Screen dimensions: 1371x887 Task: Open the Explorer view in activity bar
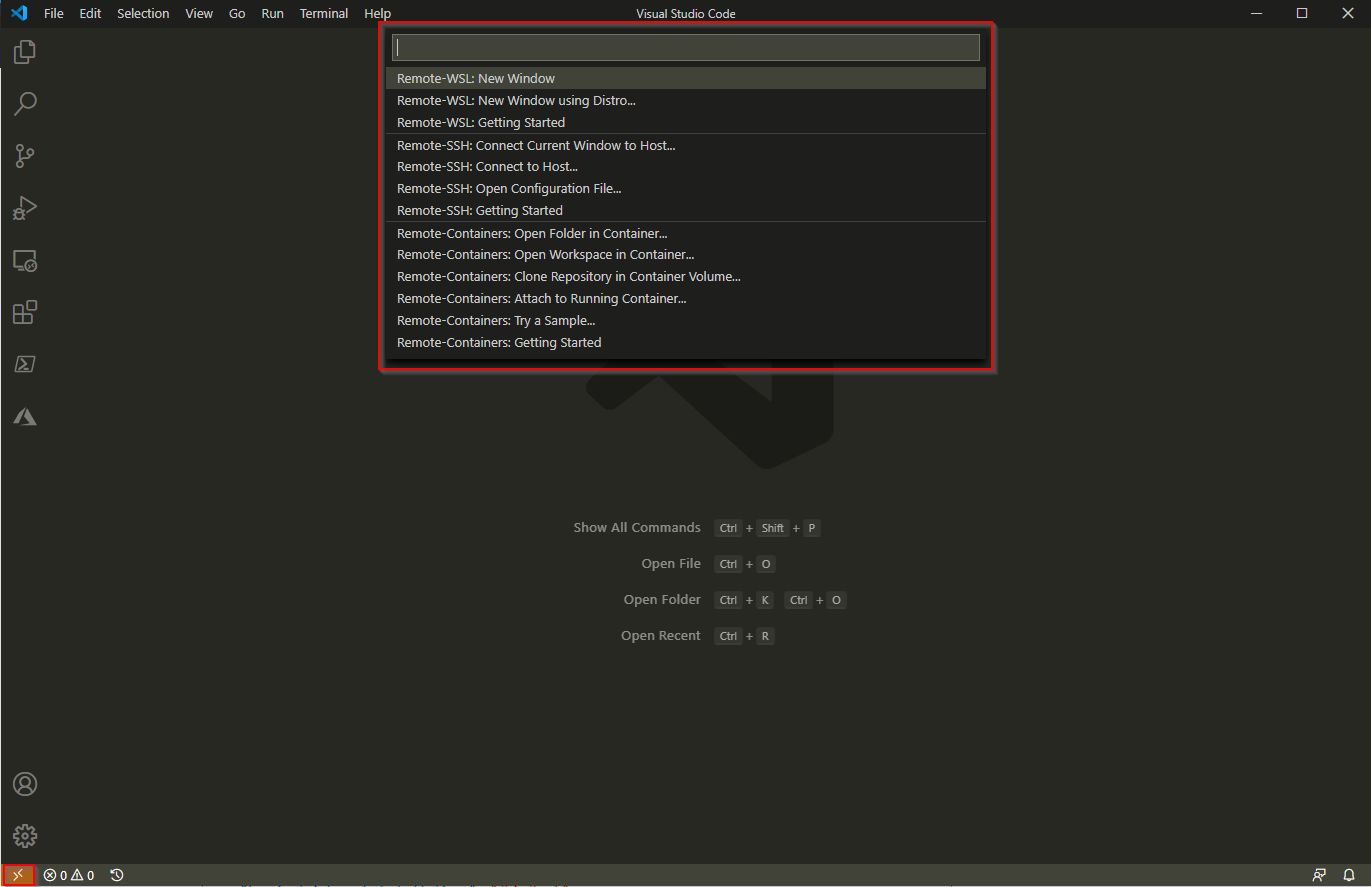(25, 52)
